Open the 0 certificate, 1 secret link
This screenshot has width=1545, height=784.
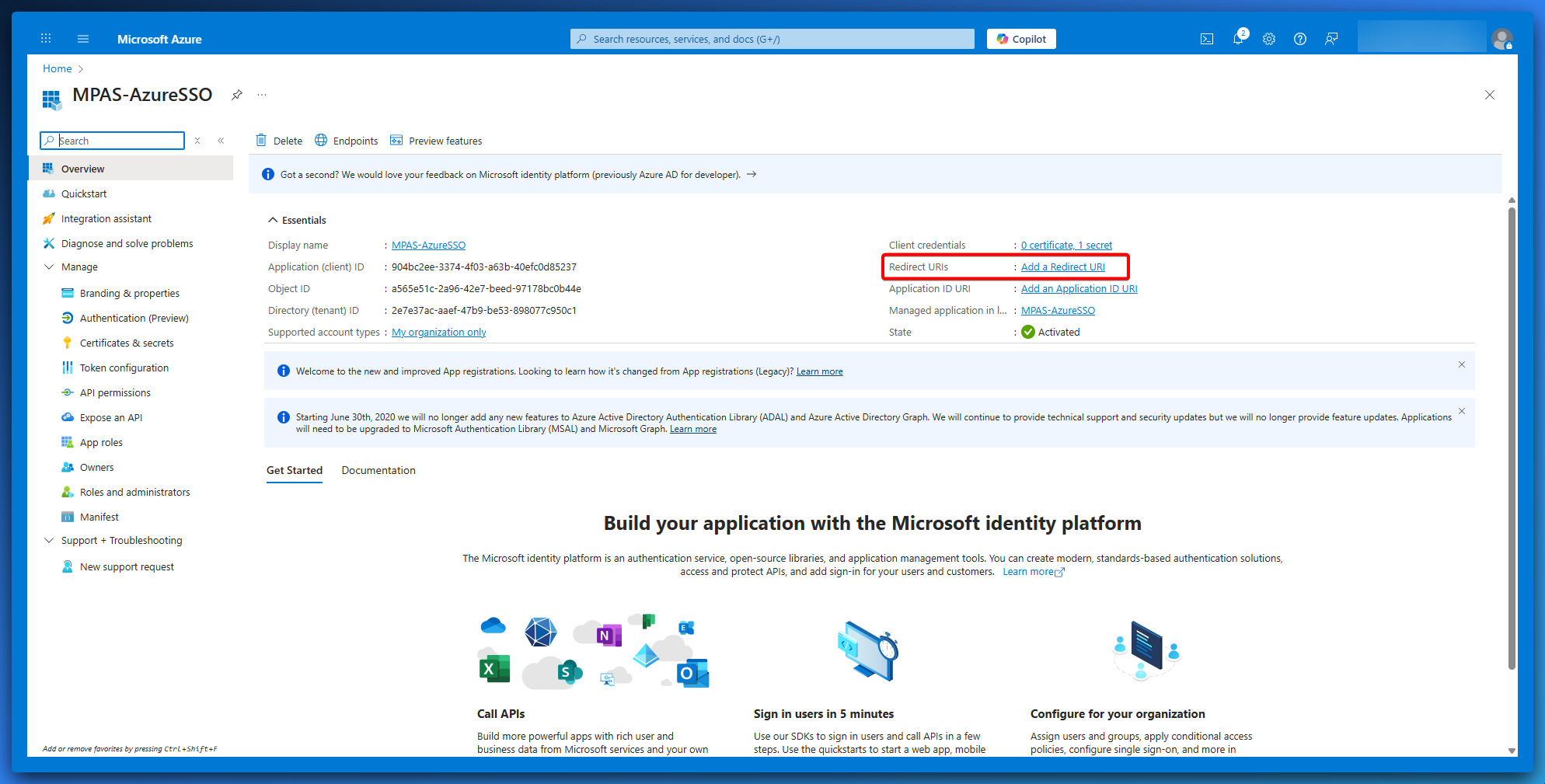pos(1066,245)
